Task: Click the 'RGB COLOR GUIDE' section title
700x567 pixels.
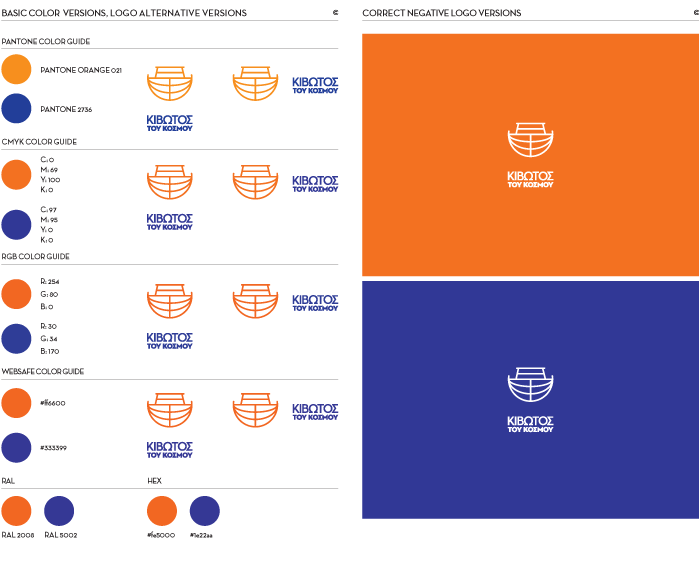Action: [x=36, y=257]
